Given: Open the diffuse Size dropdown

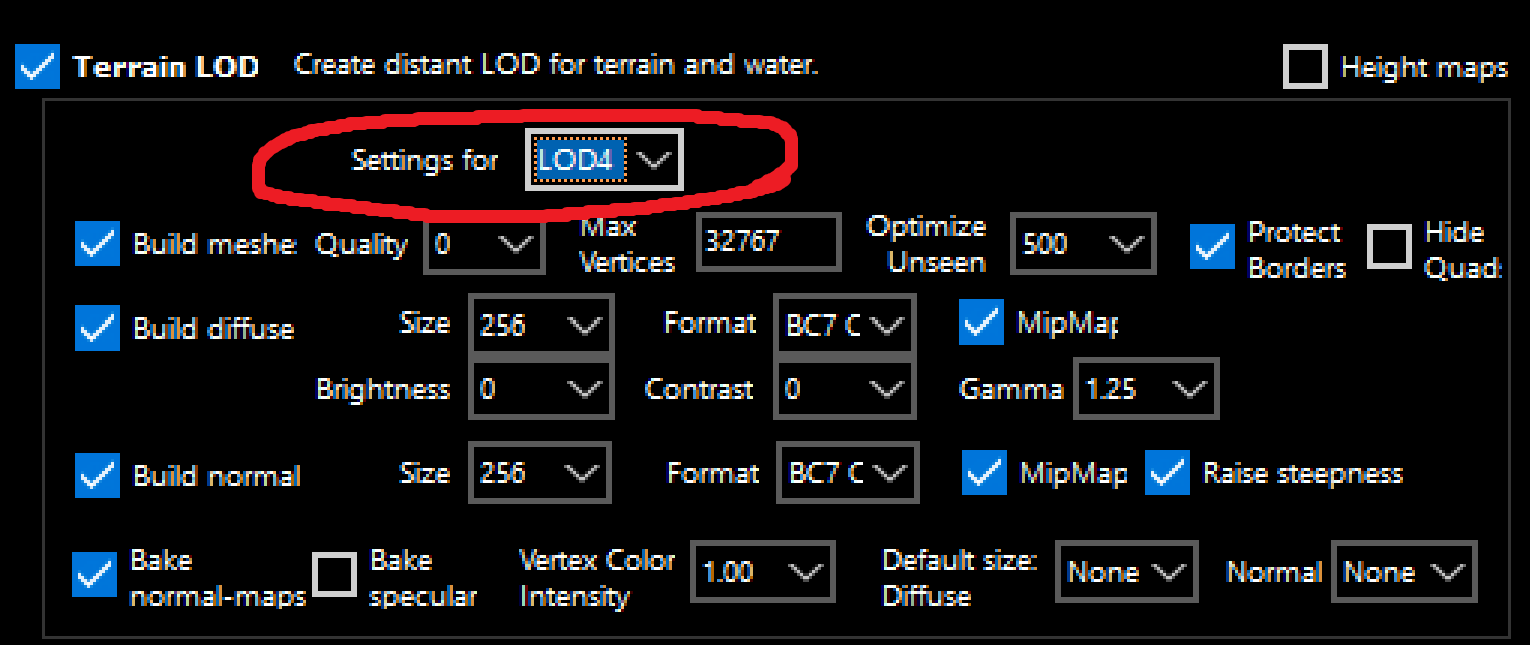Looking at the screenshot, I should pos(540,325).
